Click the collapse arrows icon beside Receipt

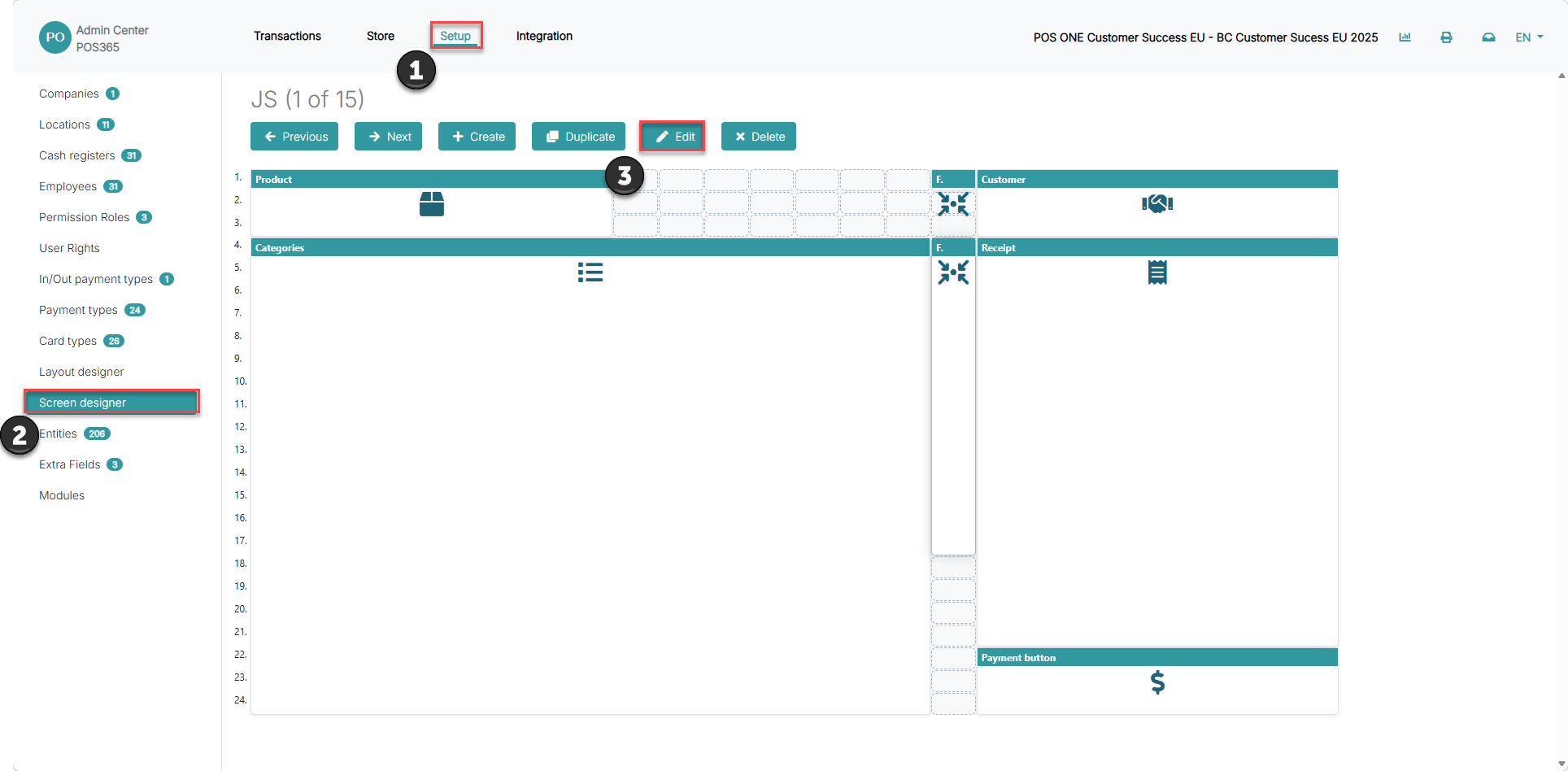953,272
